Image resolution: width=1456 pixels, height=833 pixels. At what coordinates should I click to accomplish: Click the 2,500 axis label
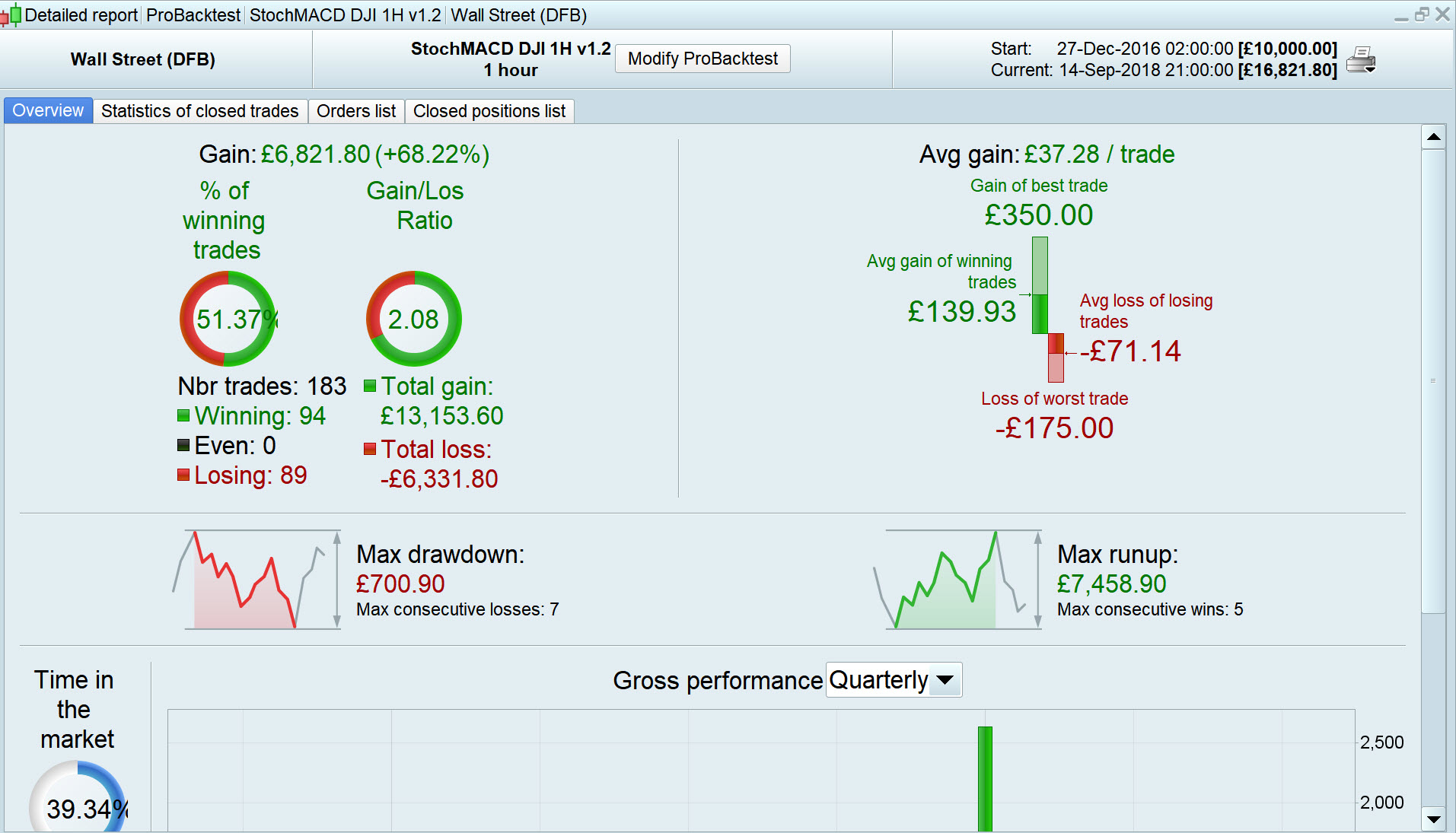coord(1381,742)
